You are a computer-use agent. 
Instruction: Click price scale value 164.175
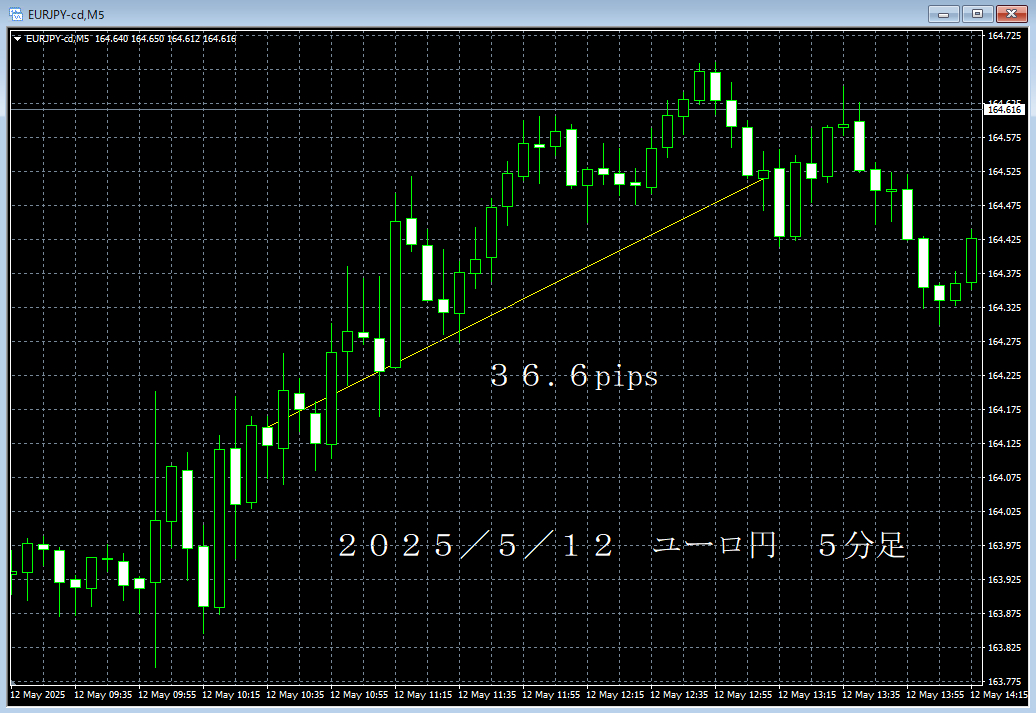click(x=1004, y=410)
